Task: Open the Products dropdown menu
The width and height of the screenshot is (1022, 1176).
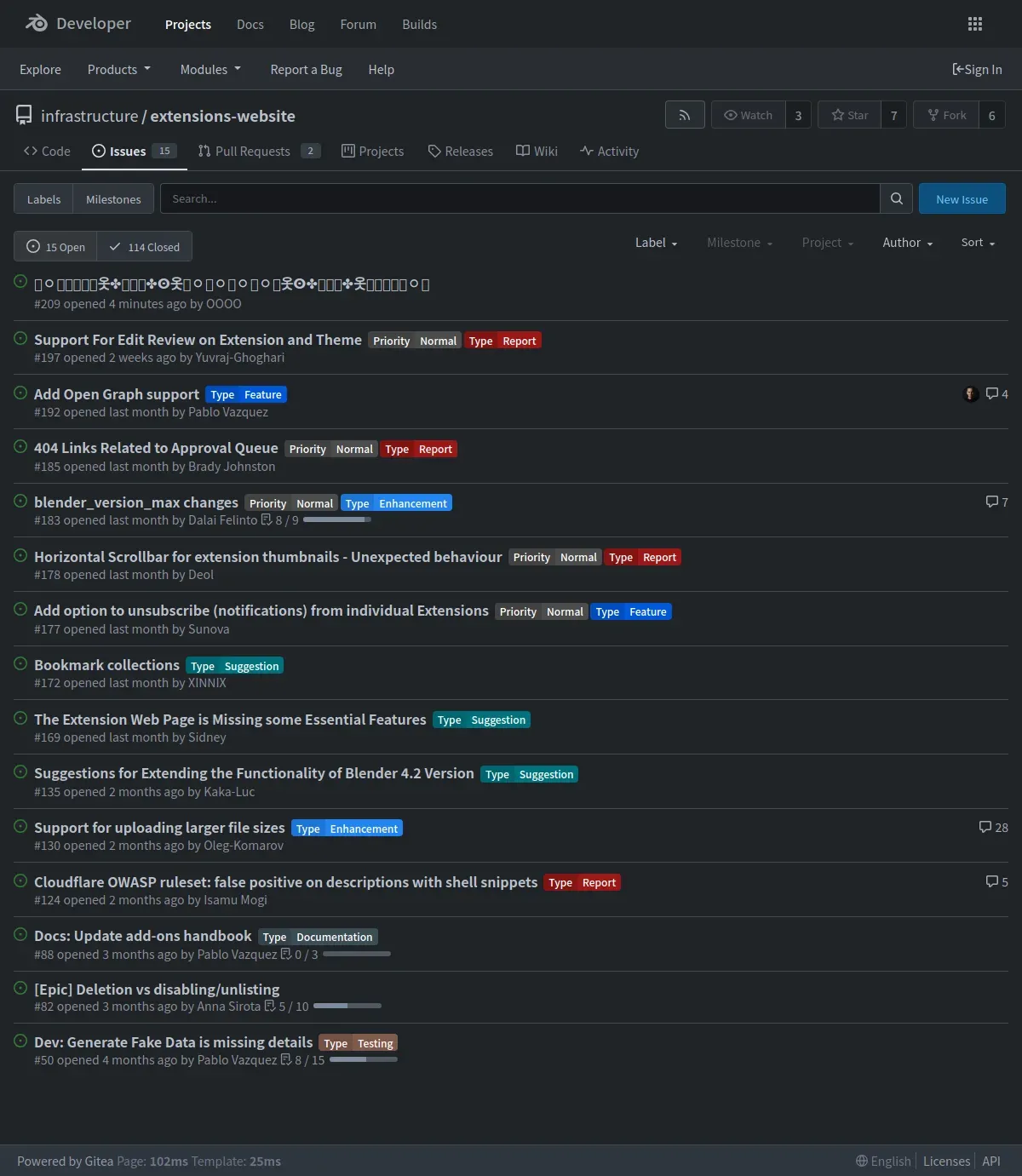Action: (x=119, y=69)
